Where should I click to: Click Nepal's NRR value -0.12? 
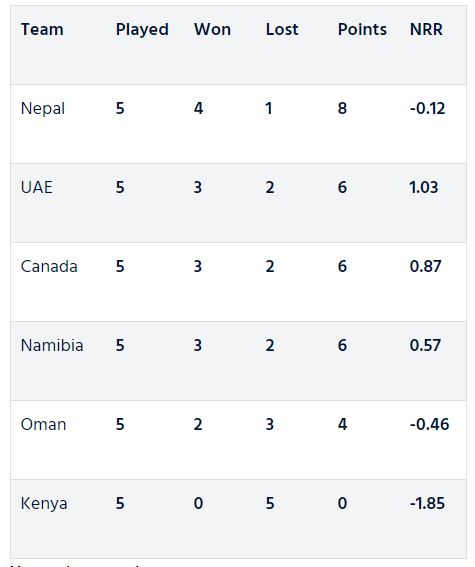tap(427, 108)
